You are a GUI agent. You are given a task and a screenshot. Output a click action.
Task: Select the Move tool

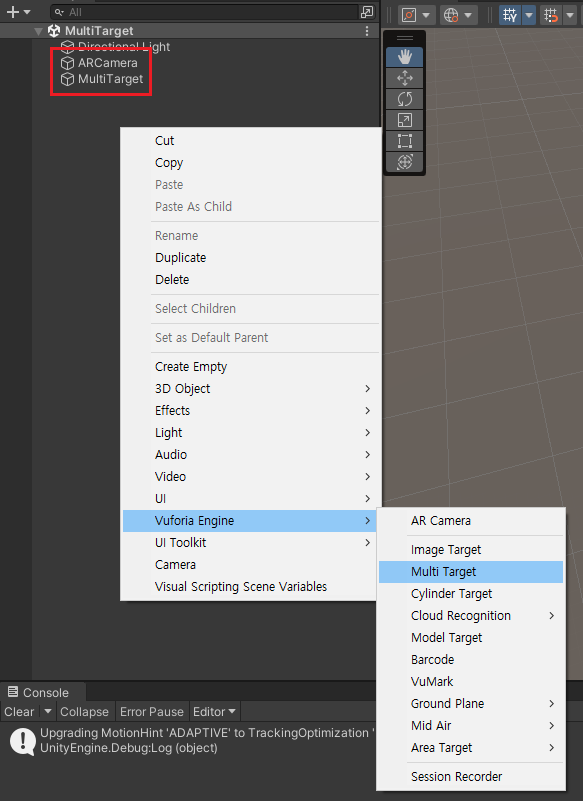point(405,78)
